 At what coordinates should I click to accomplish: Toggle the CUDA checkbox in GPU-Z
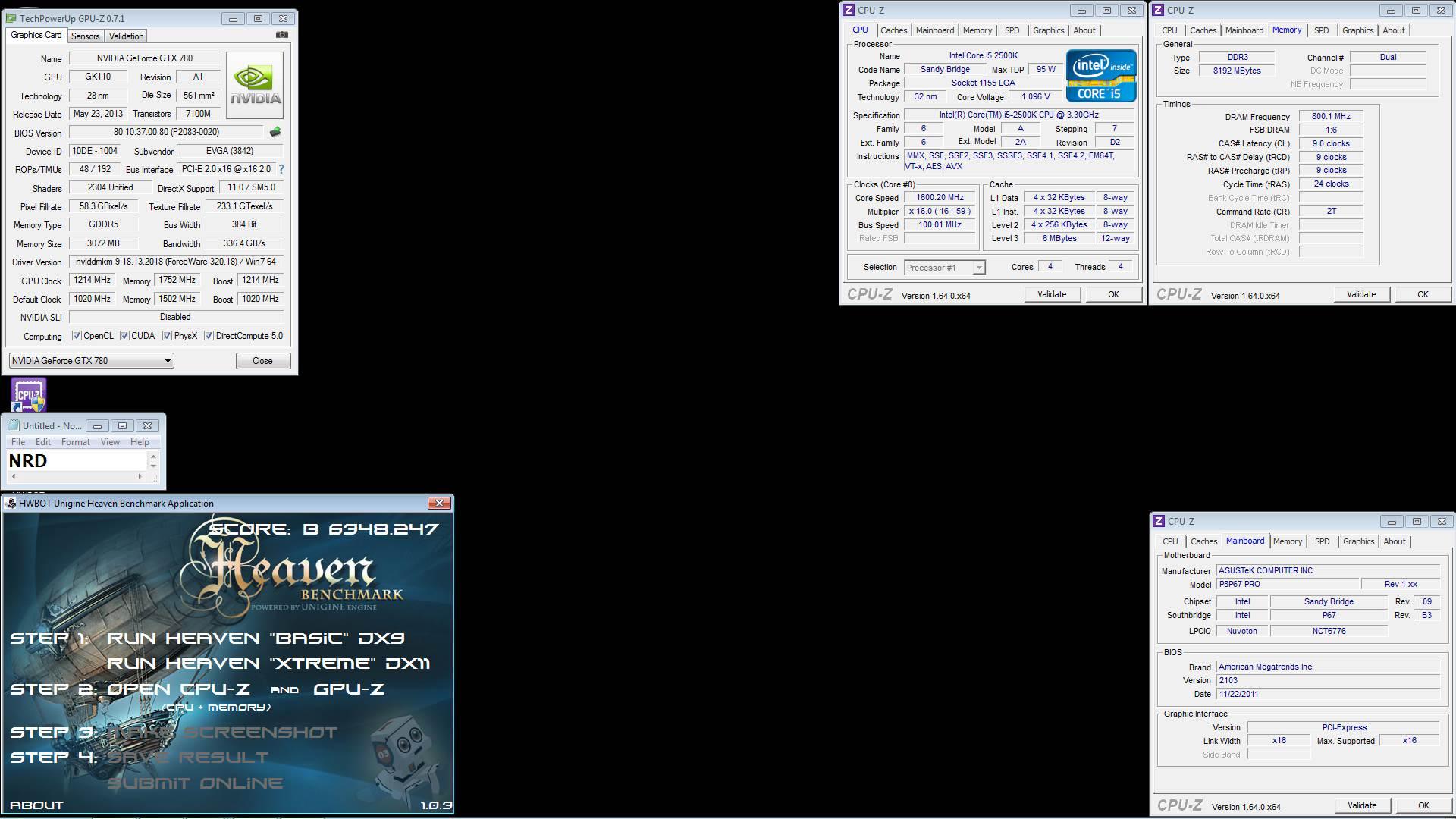124,336
